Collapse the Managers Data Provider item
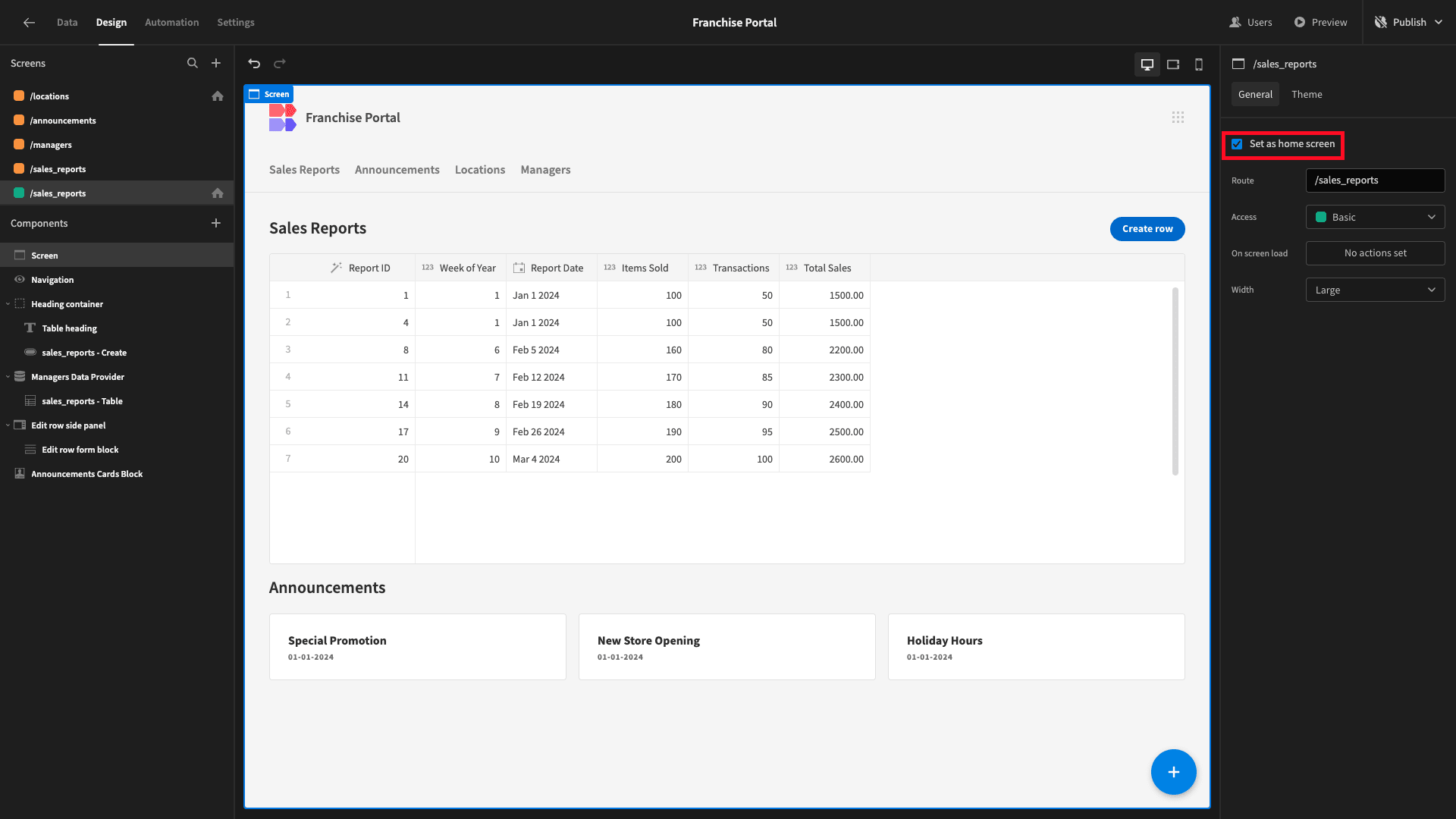The height and width of the screenshot is (819, 1456). click(8, 377)
